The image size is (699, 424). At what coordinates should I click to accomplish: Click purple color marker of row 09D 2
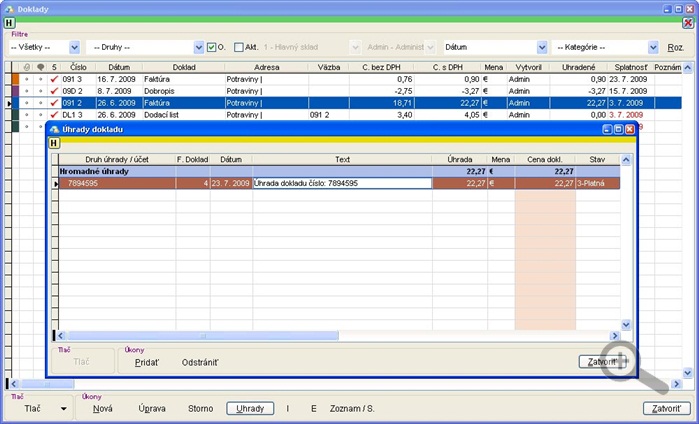pos(15,91)
